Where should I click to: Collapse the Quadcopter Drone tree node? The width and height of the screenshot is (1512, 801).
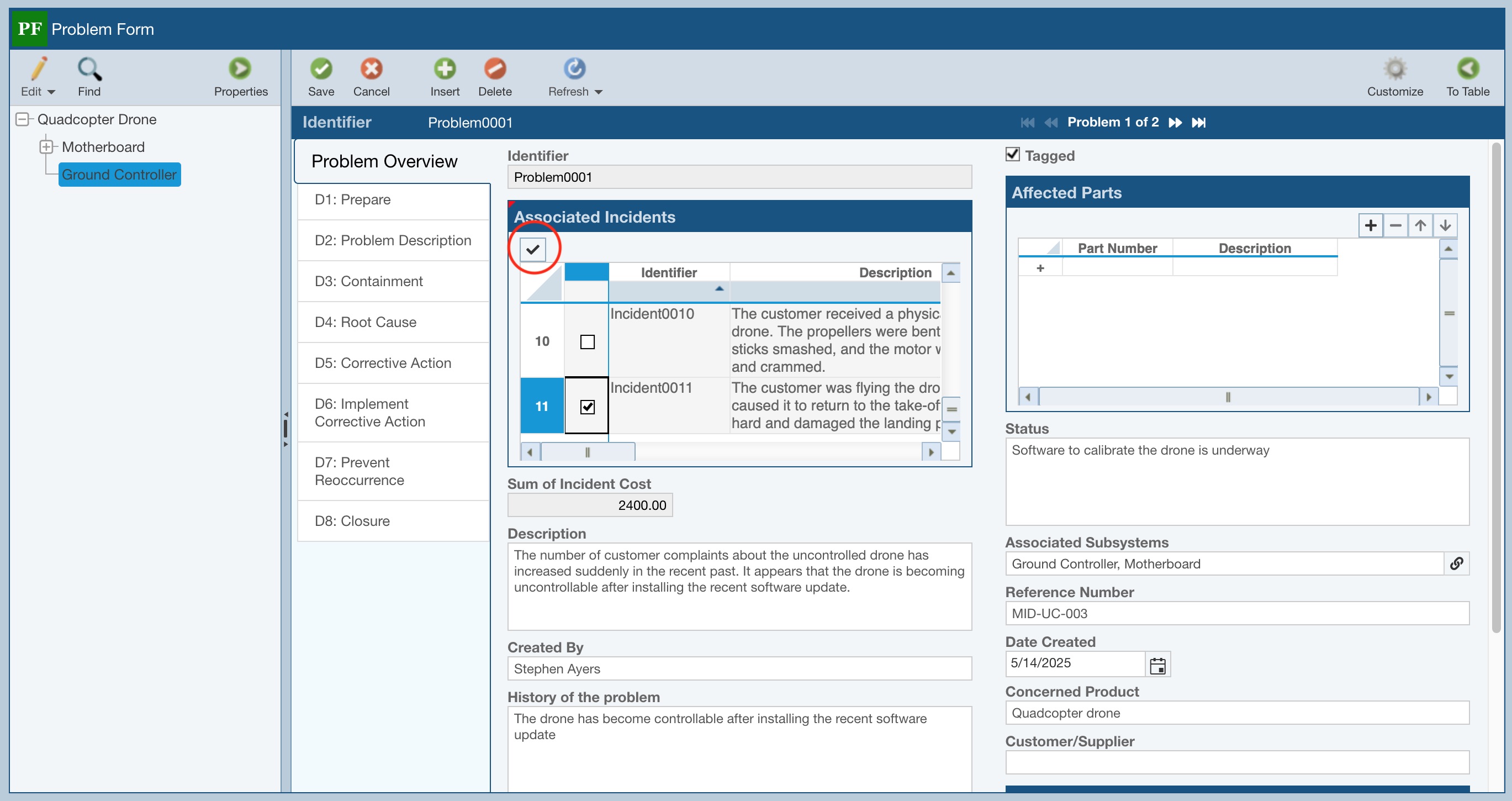[22, 119]
